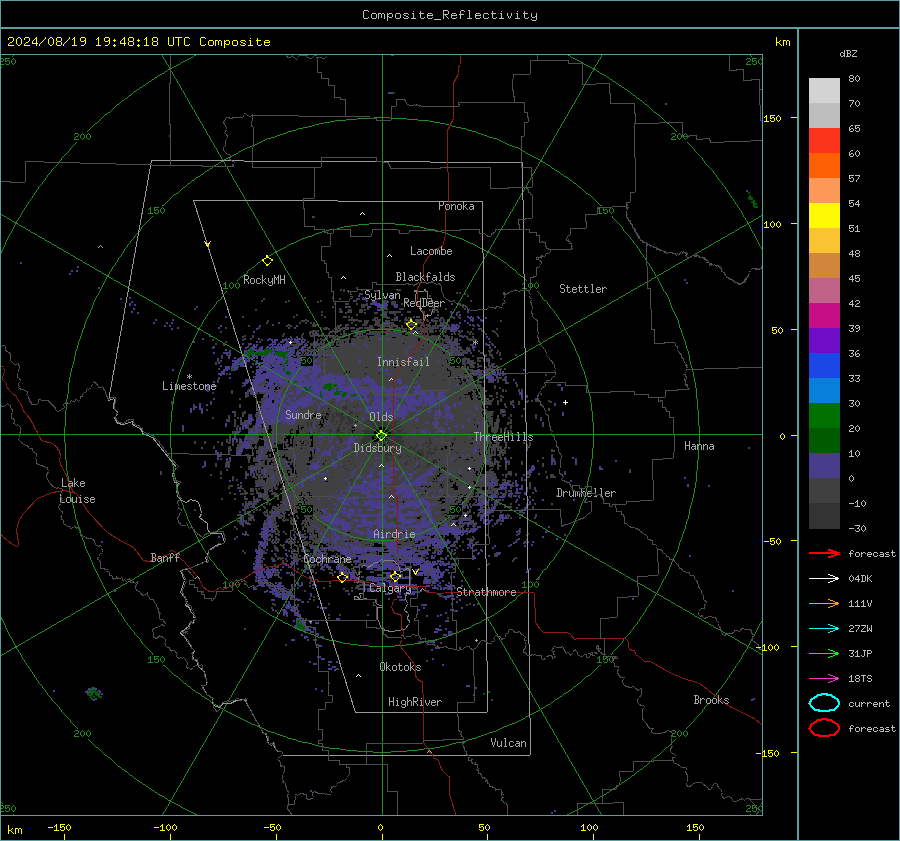Click the purple swatch between 39 and 36 dBZ

click(x=824, y=341)
